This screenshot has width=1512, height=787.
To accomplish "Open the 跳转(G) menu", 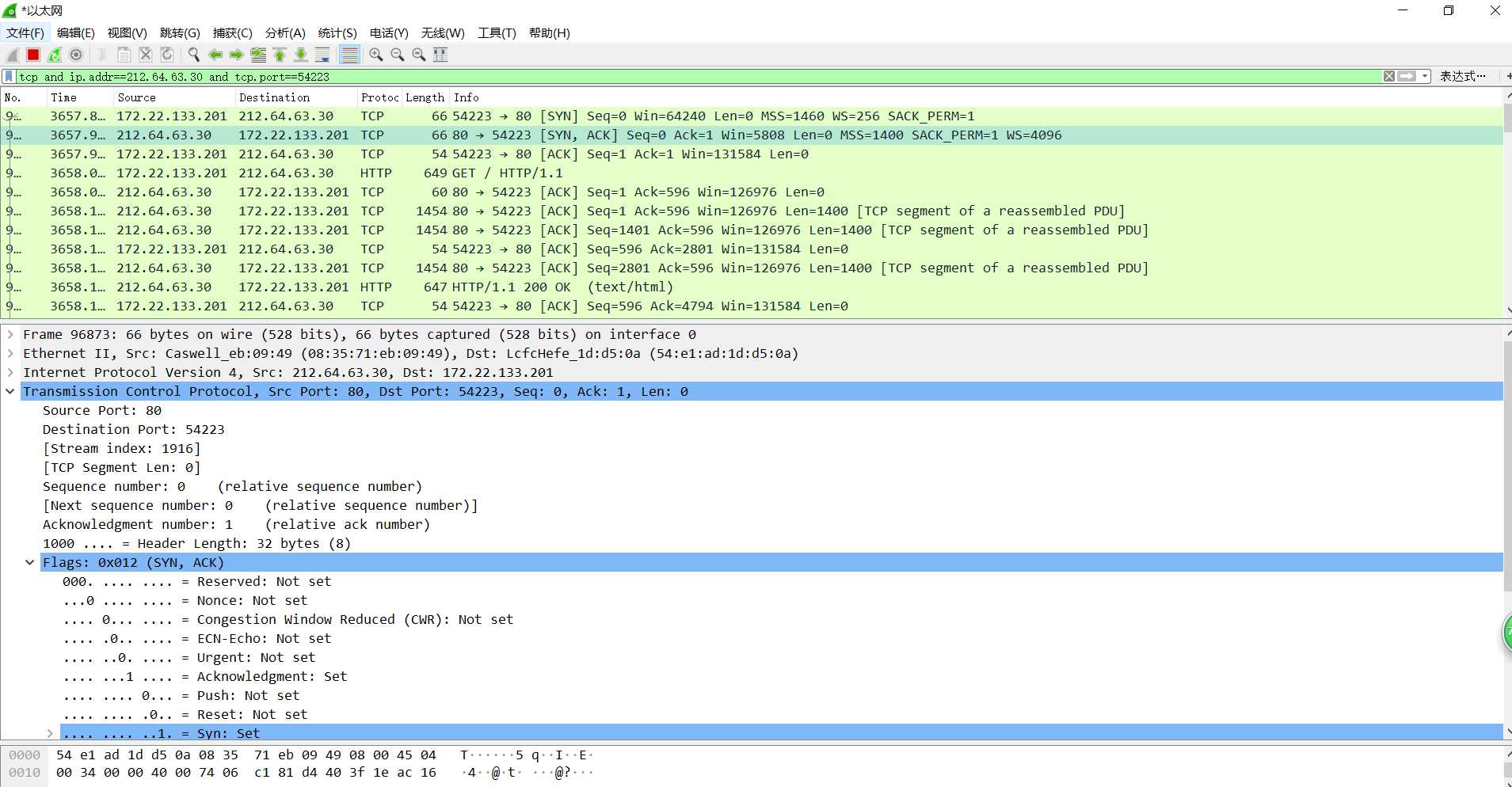I will click(x=180, y=32).
